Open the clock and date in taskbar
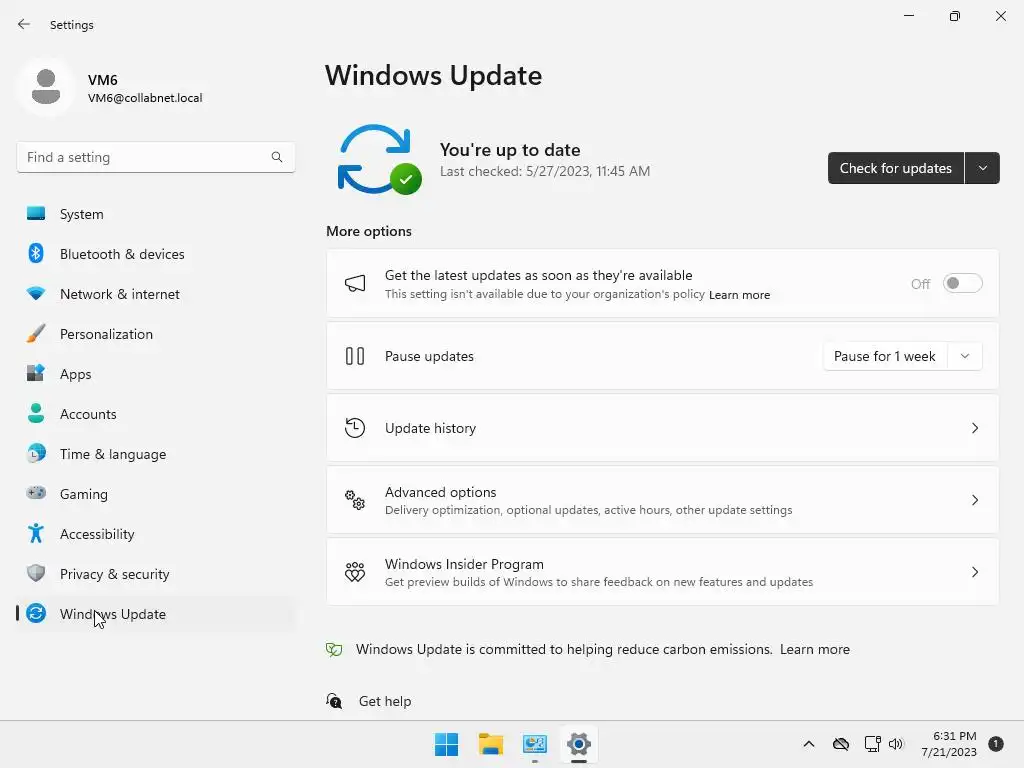 click(x=949, y=744)
